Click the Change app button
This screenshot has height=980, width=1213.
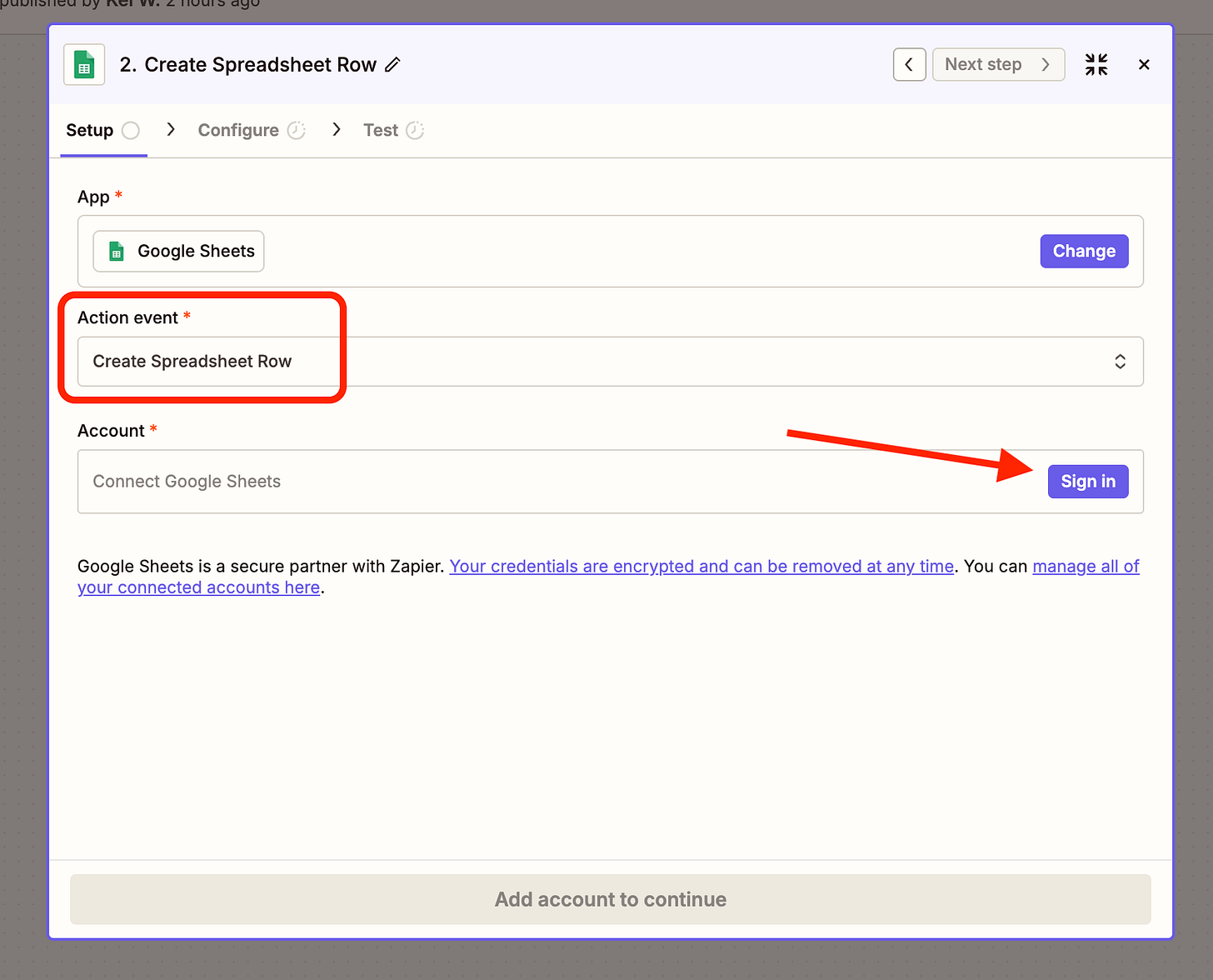[1084, 251]
